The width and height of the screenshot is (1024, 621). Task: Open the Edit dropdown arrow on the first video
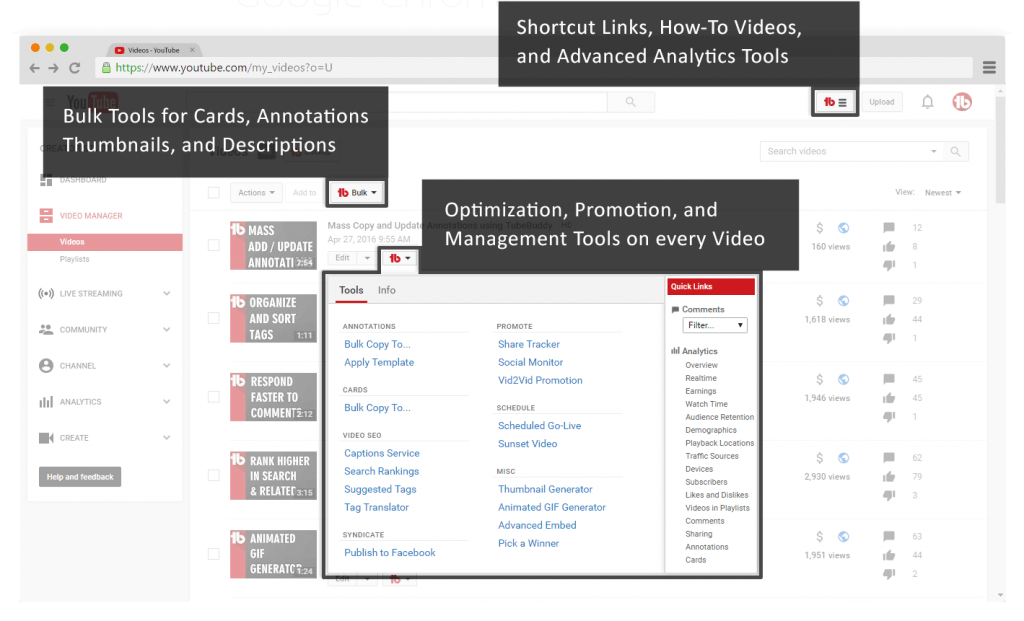367,259
